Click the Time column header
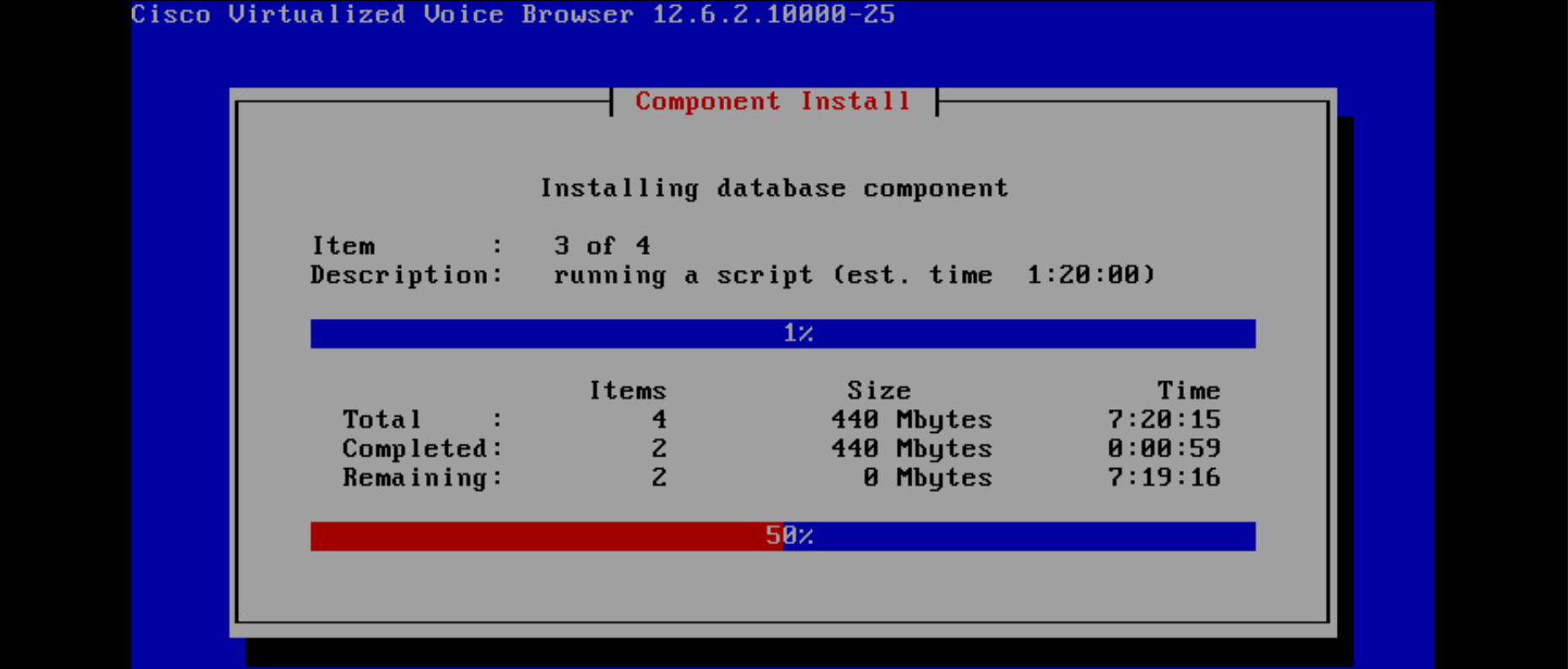Viewport: 1568px width, 669px height. click(1188, 391)
